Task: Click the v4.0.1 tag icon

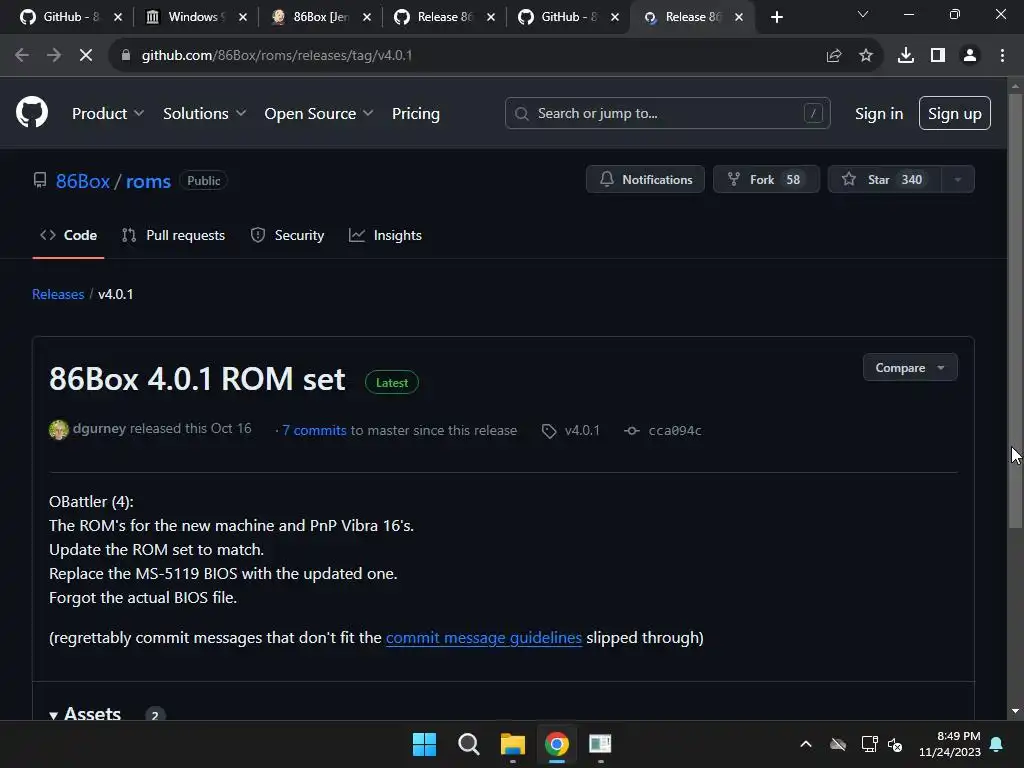Action: click(549, 431)
